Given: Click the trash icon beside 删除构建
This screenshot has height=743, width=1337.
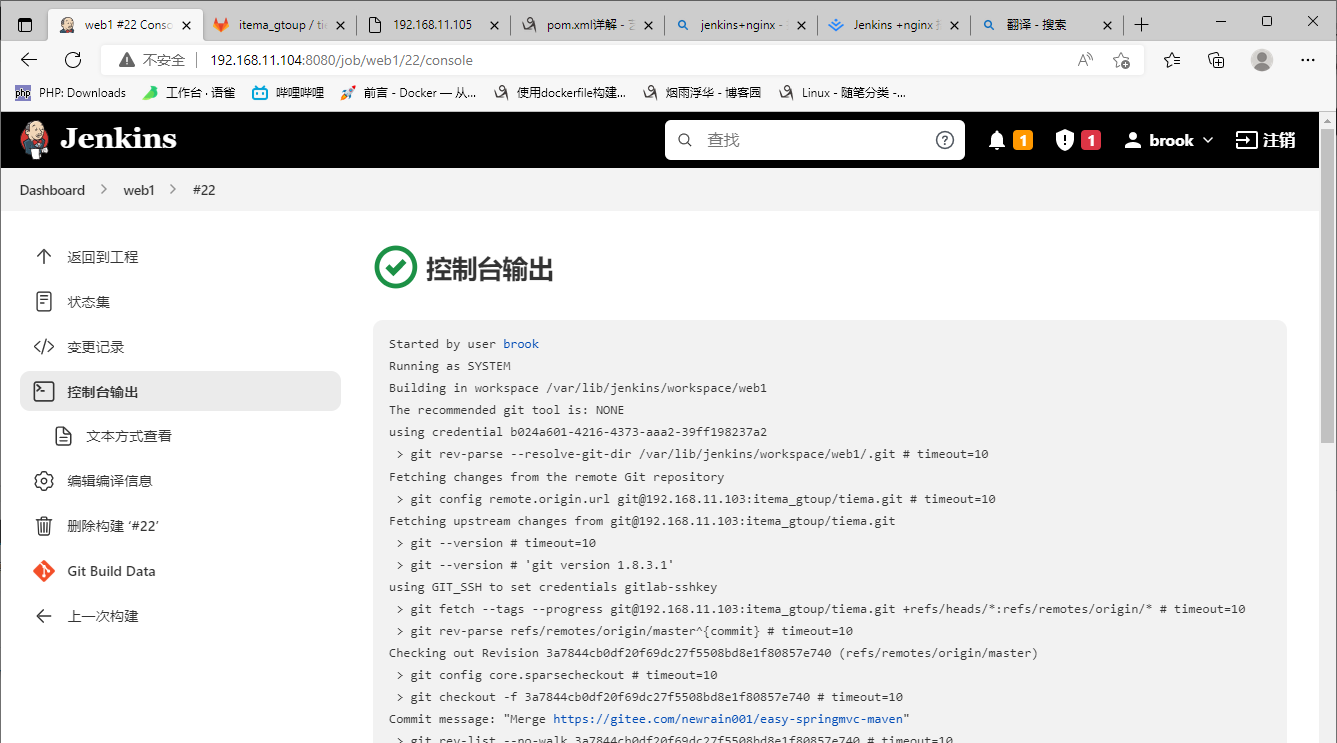Looking at the screenshot, I should tap(44, 526).
